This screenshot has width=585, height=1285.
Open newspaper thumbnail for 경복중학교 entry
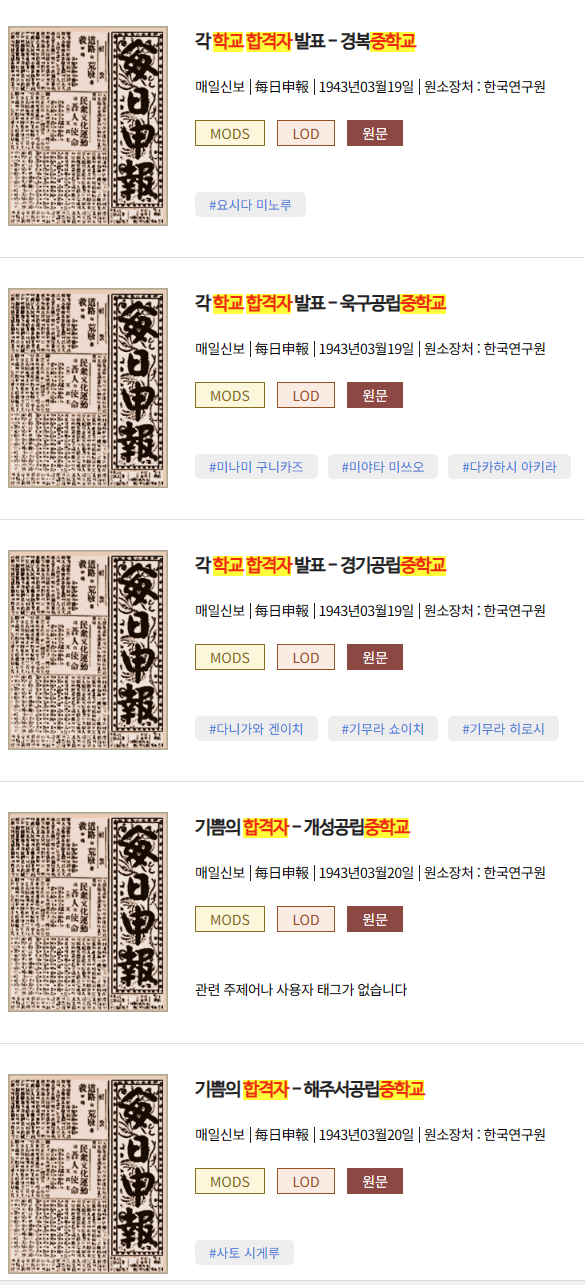[88, 127]
